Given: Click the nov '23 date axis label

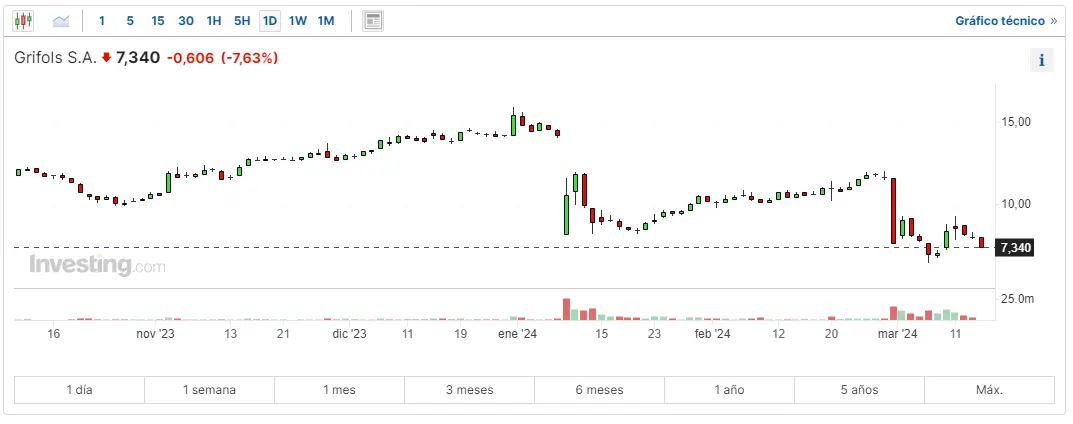Looking at the screenshot, I should 155,334.
